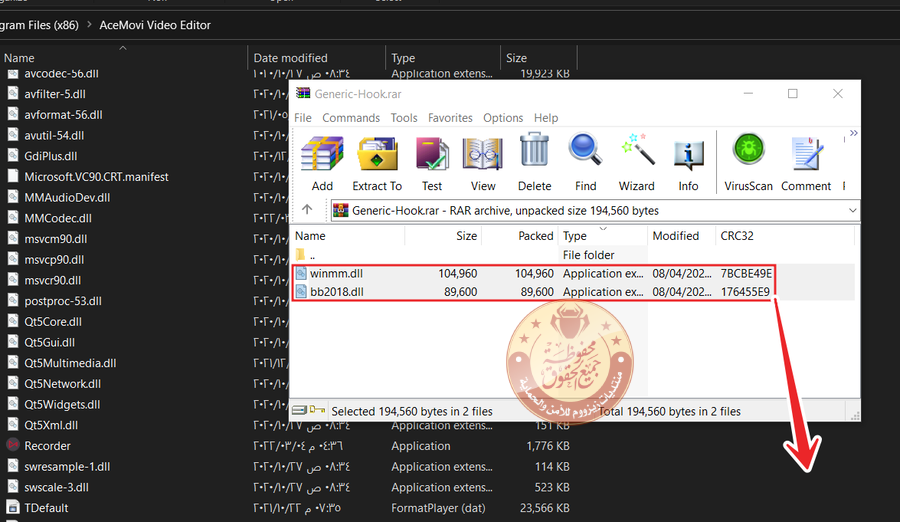Select Qt5Core.dll in Explorer
The width and height of the screenshot is (900, 522).
coord(53,322)
